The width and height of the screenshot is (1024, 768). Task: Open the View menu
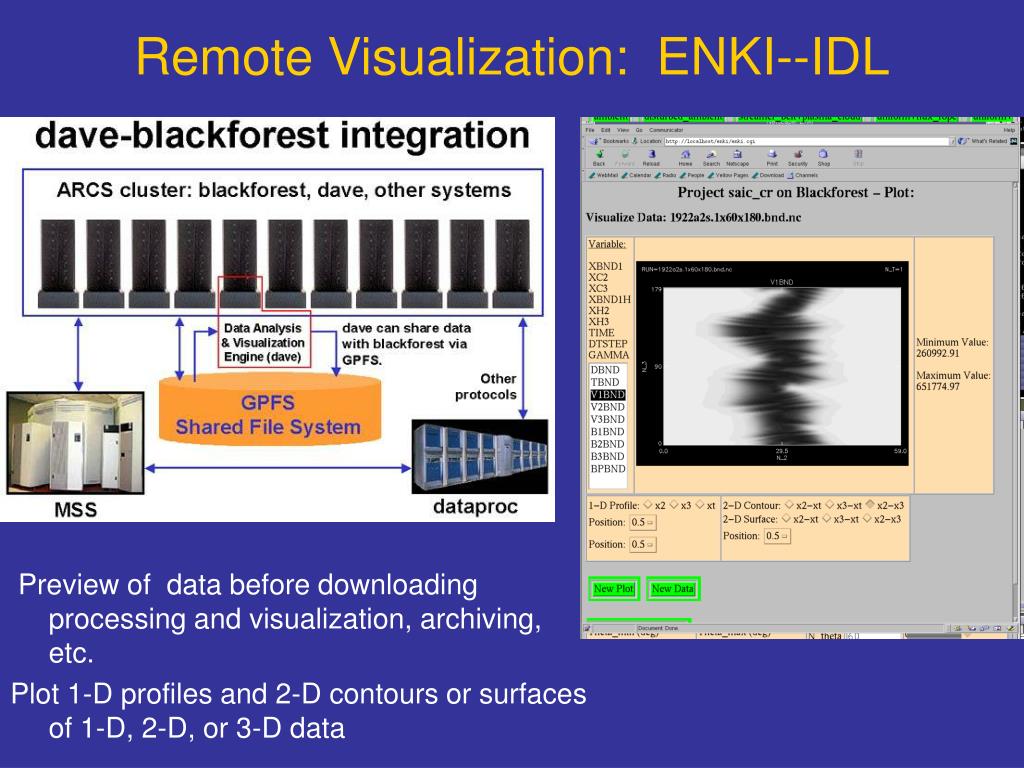[623, 130]
